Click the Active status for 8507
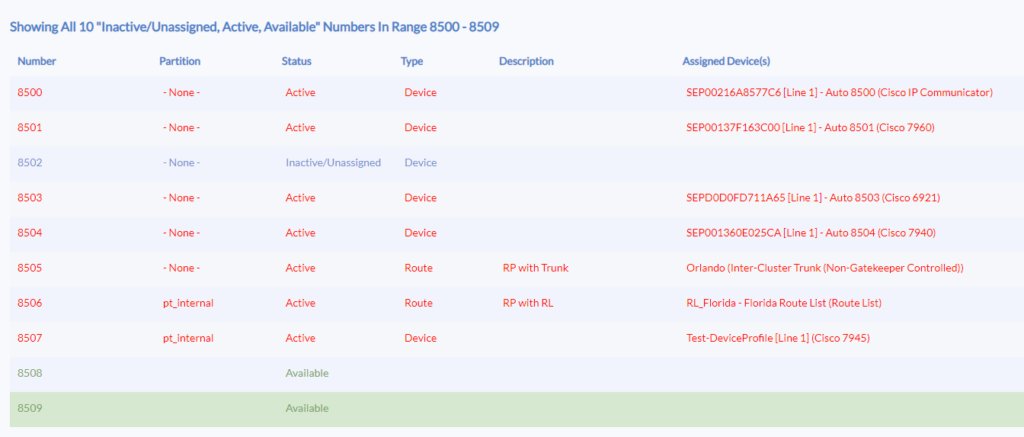The height and width of the screenshot is (437, 1024). click(x=300, y=338)
